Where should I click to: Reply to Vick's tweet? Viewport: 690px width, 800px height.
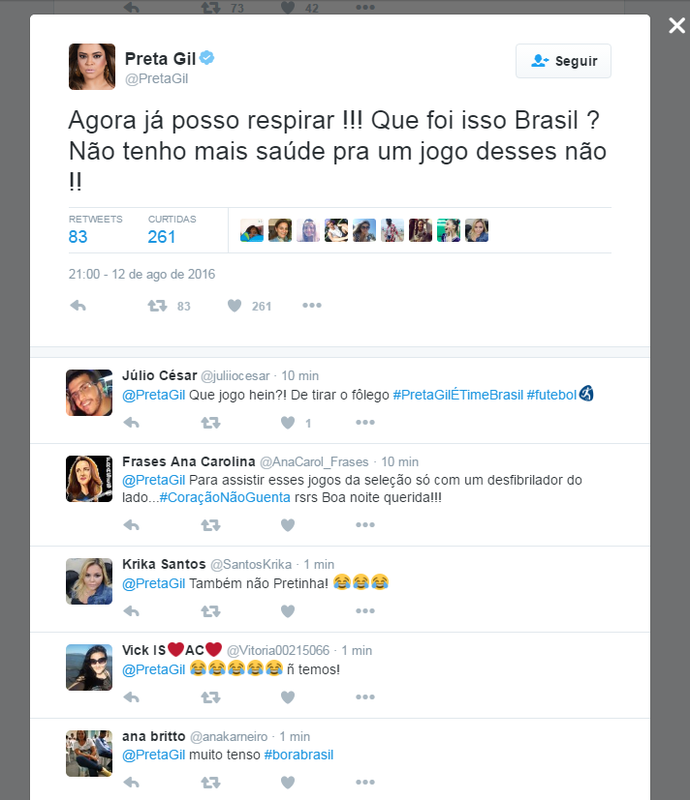click(x=131, y=697)
